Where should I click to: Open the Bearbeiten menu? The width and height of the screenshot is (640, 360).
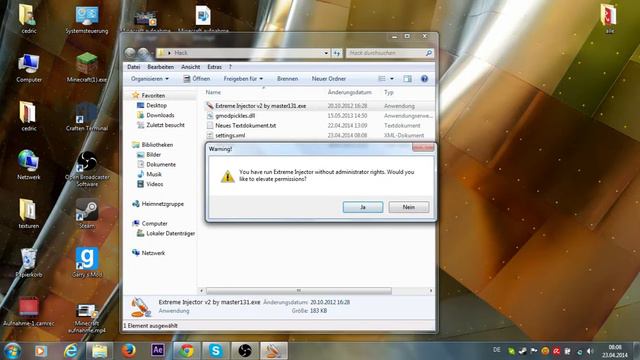point(160,67)
